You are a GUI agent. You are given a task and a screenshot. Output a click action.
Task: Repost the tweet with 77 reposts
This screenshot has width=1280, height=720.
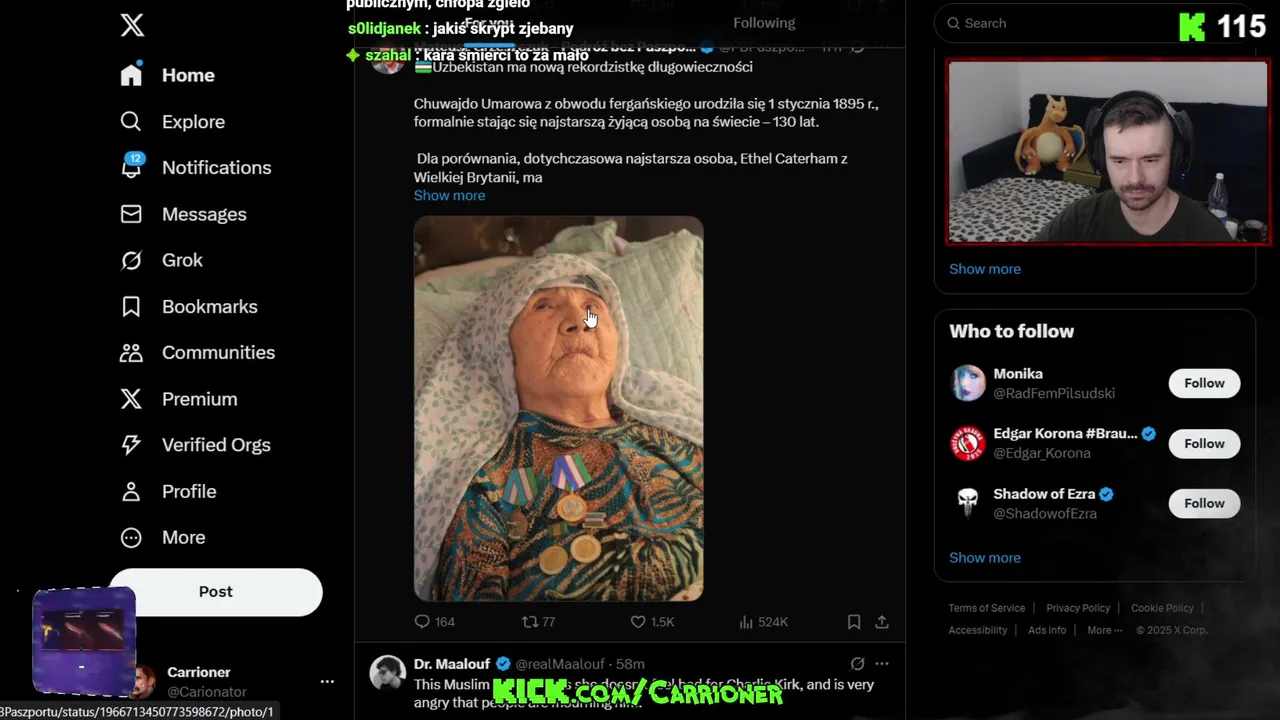click(x=530, y=622)
